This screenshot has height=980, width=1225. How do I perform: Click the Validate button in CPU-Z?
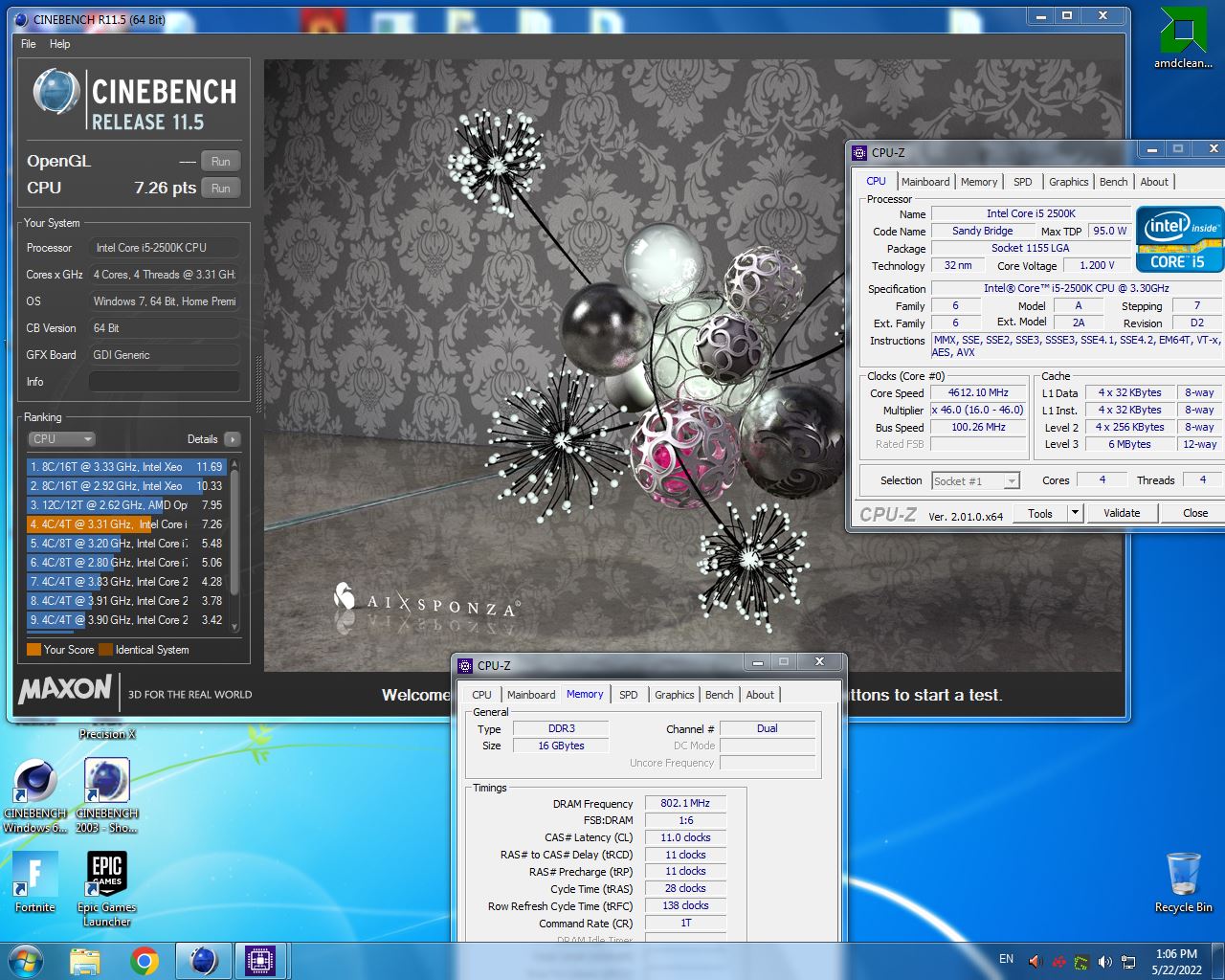click(1122, 513)
